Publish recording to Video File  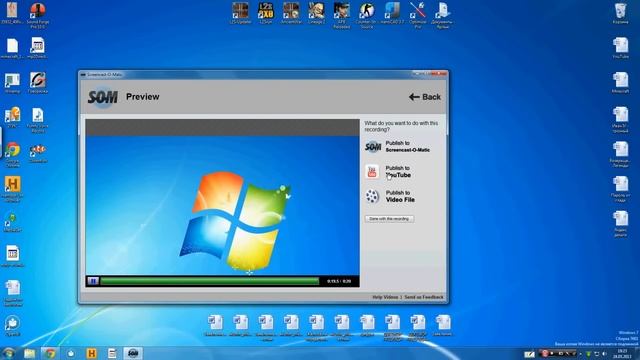coord(400,196)
